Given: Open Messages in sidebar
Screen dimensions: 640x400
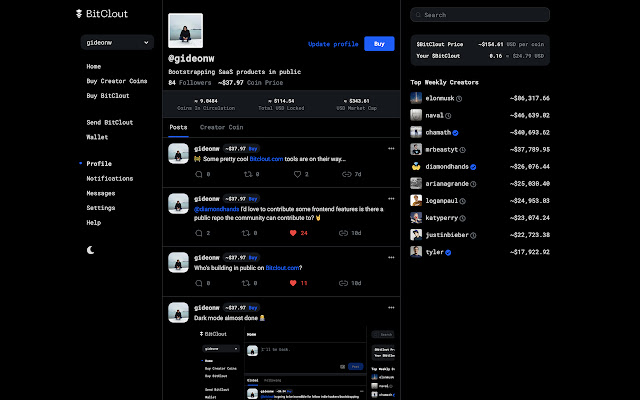Looking at the screenshot, I should [x=100, y=193].
